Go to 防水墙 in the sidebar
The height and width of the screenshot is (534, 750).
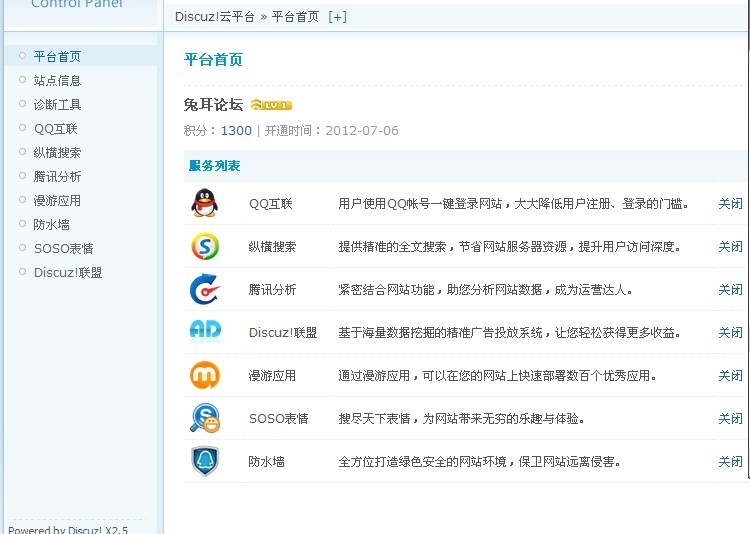(52, 224)
